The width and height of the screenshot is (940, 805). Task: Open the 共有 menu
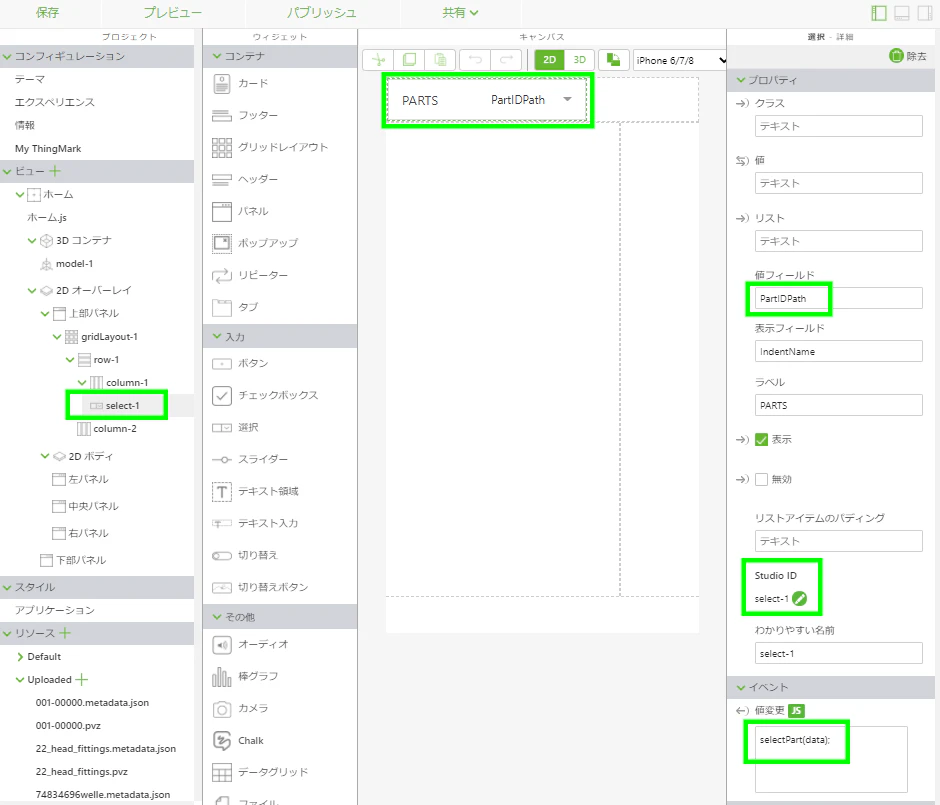pos(460,13)
